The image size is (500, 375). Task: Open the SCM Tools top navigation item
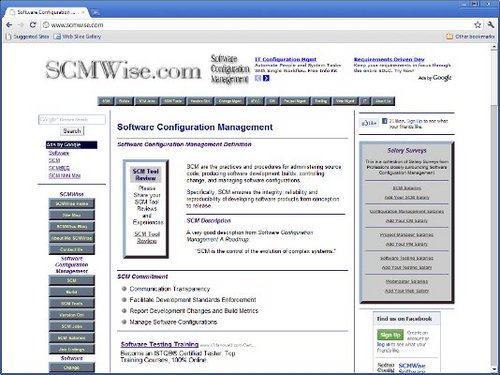coord(173,101)
